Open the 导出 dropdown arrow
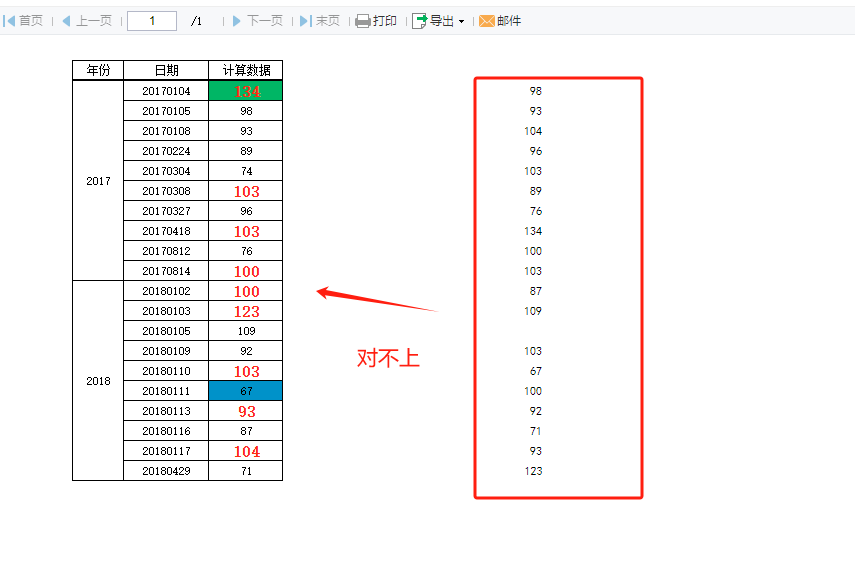The width and height of the screenshot is (855, 564). [461, 21]
